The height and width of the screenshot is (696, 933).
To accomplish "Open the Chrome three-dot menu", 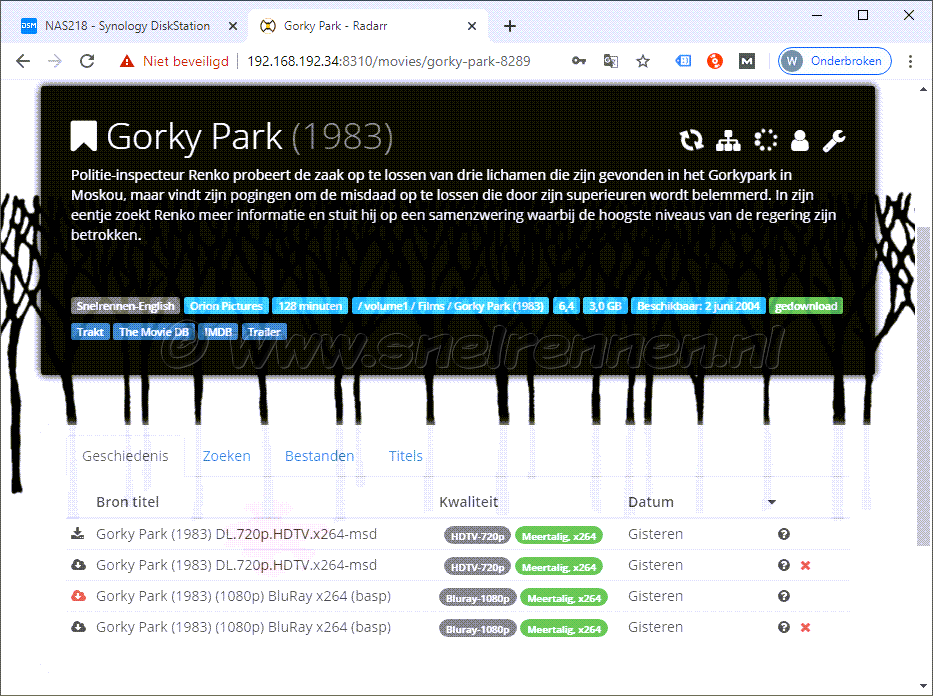I will click(x=910, y=61).
